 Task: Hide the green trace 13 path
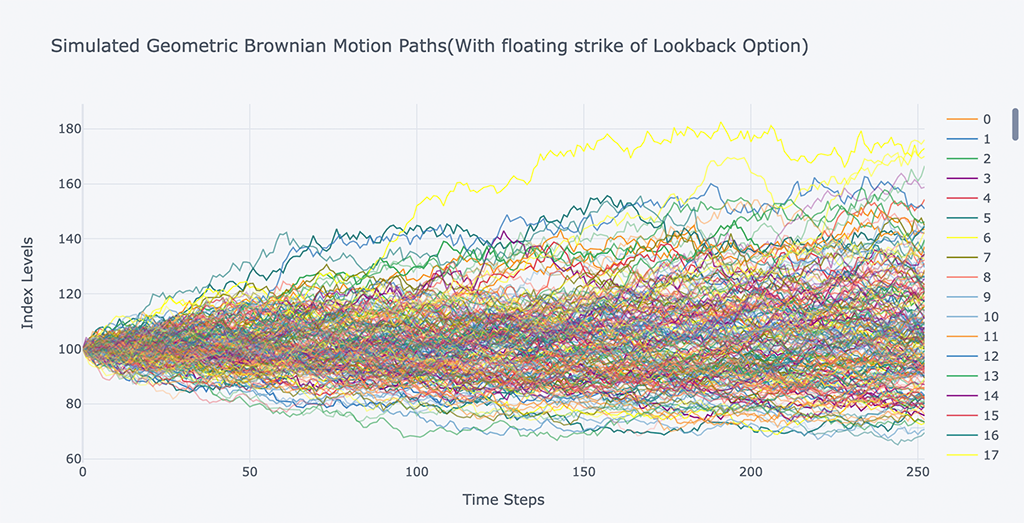point(990,376)
